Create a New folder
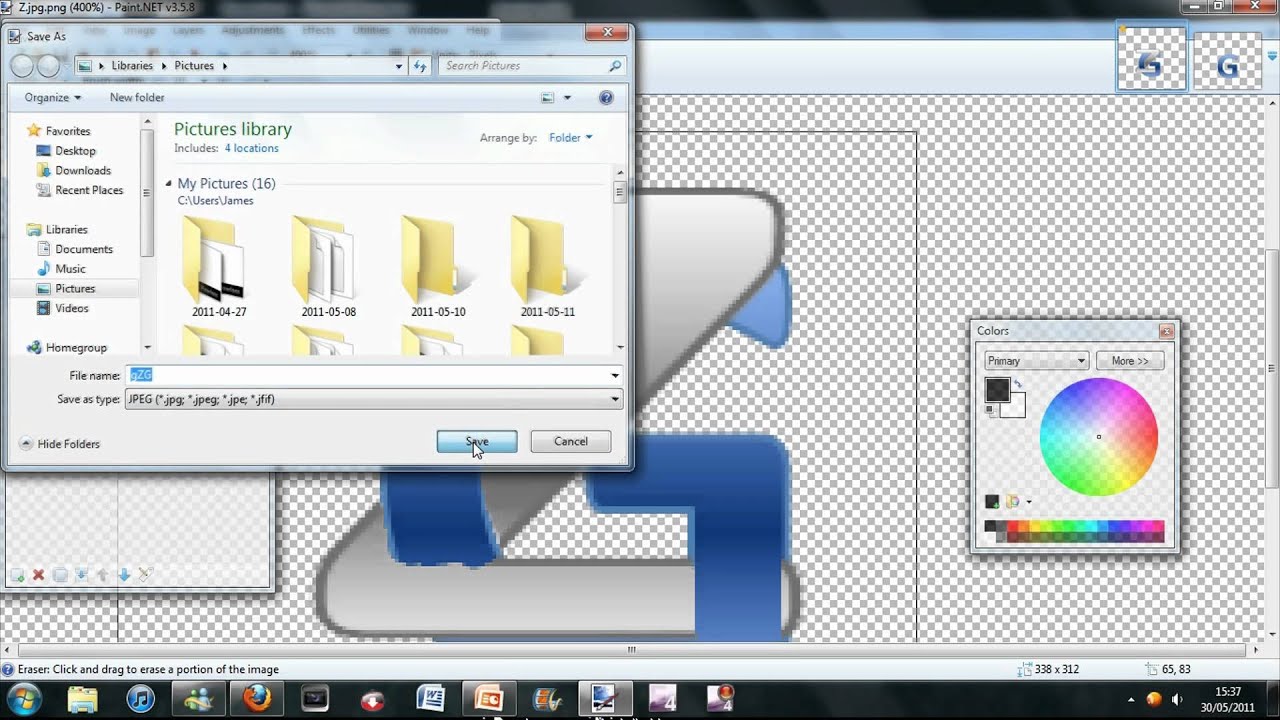 tap(137, 97)
